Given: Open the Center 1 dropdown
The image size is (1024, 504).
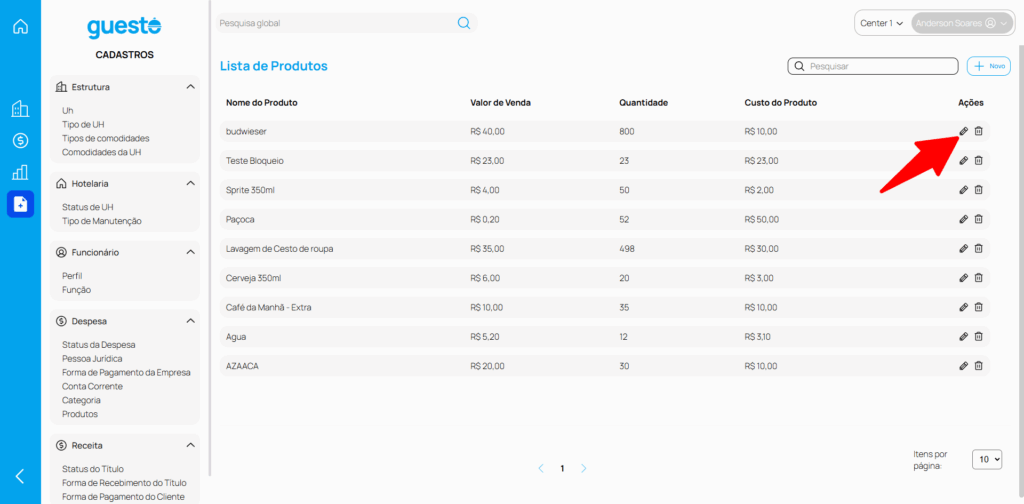Looking at the screenshot, I should [882, 23].
